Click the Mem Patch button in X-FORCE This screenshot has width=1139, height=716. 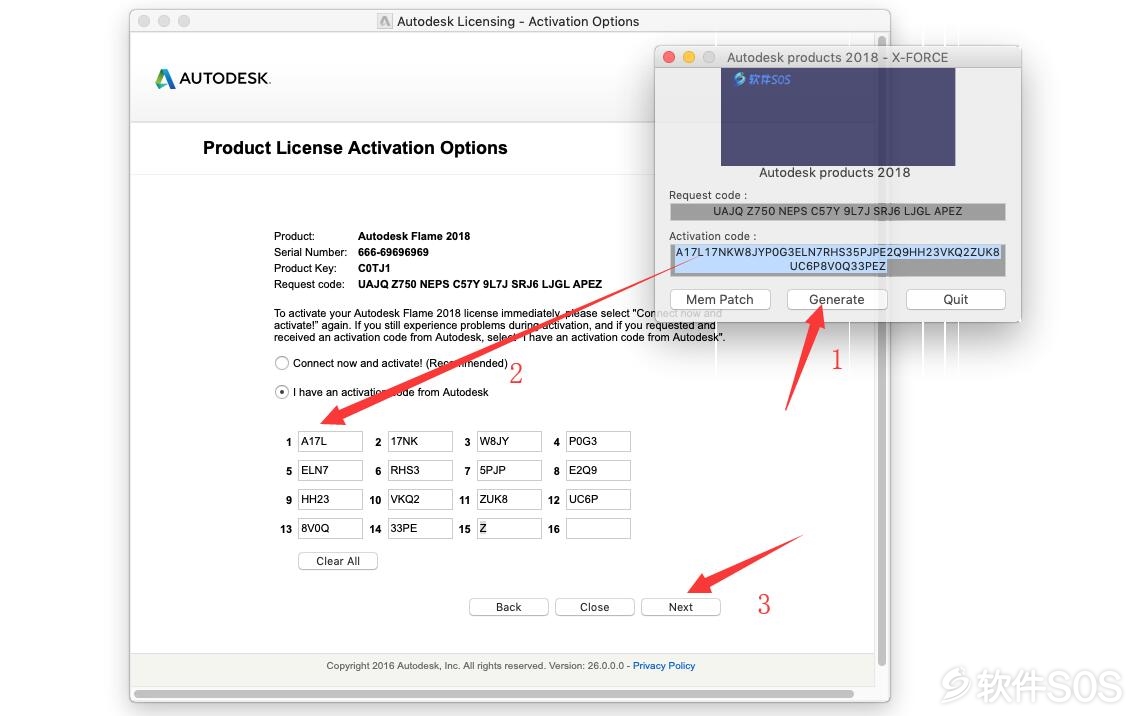[719, 299]
